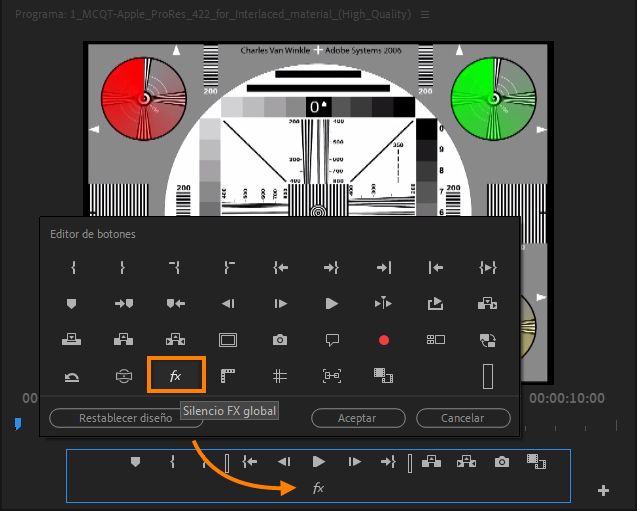The height and width of the screenshot is (511, 637).
Task: Click Mark Out in the Button Editor
Action: (122, 268)
